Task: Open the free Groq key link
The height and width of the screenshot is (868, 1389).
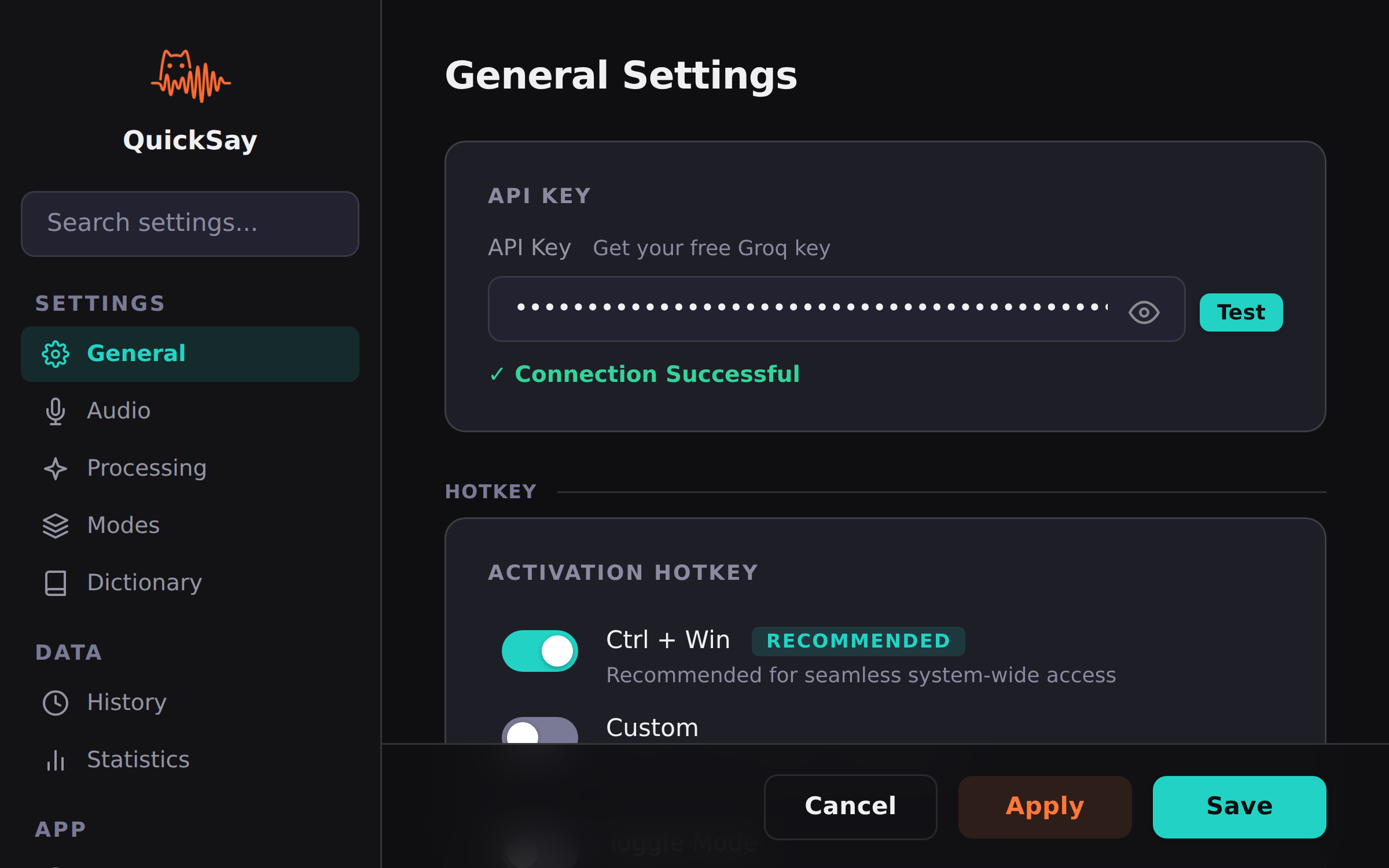Action: (x=711, y=248)
